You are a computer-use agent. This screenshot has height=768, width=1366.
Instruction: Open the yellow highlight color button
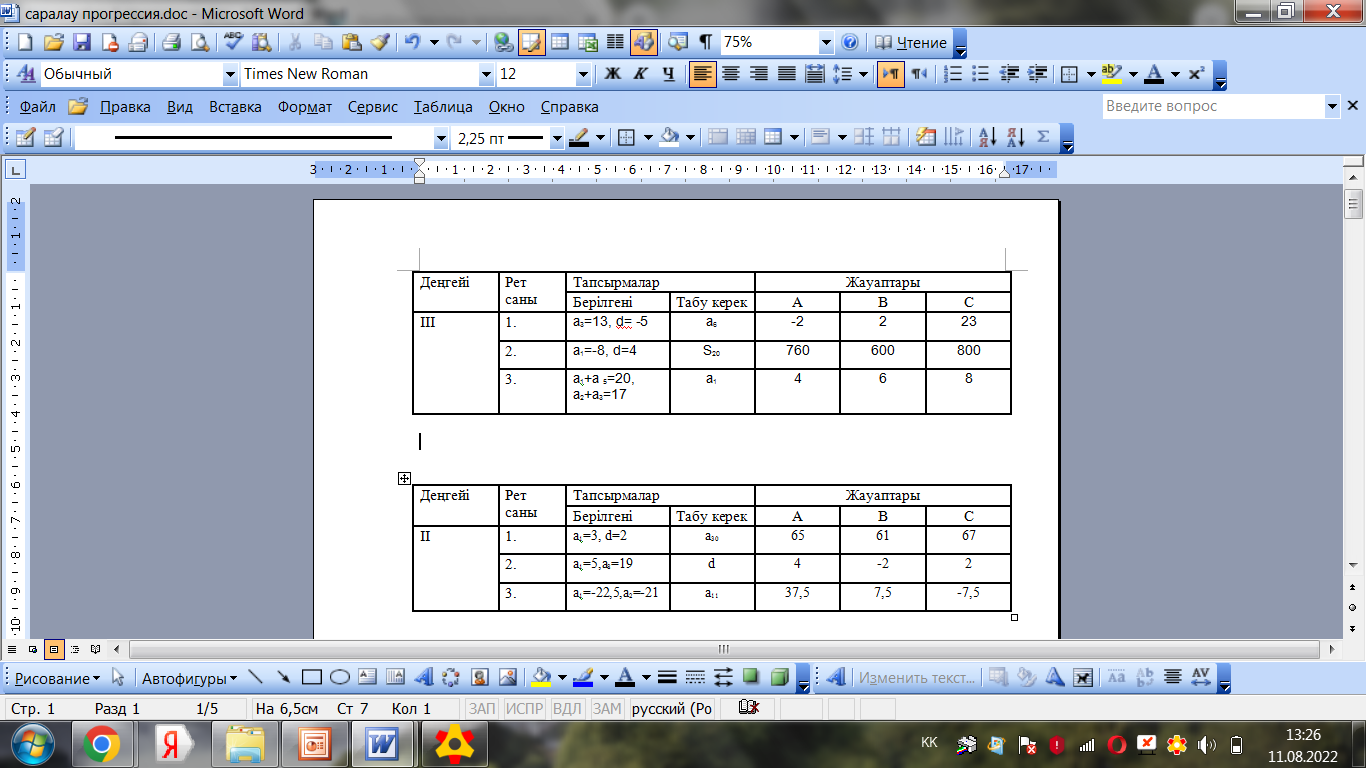point(1111,74)
